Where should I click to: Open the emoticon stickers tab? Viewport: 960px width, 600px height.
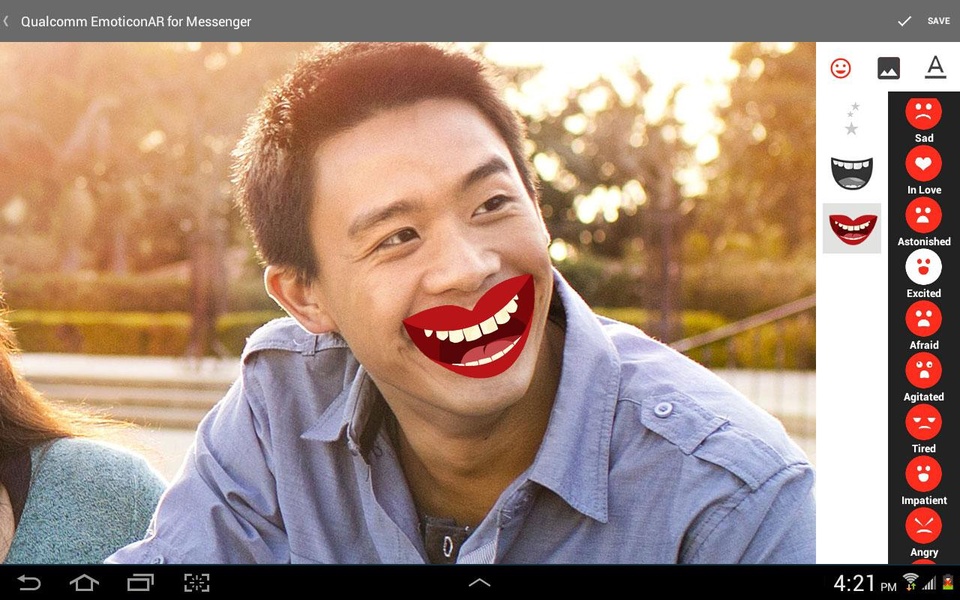tap(841, 68)
